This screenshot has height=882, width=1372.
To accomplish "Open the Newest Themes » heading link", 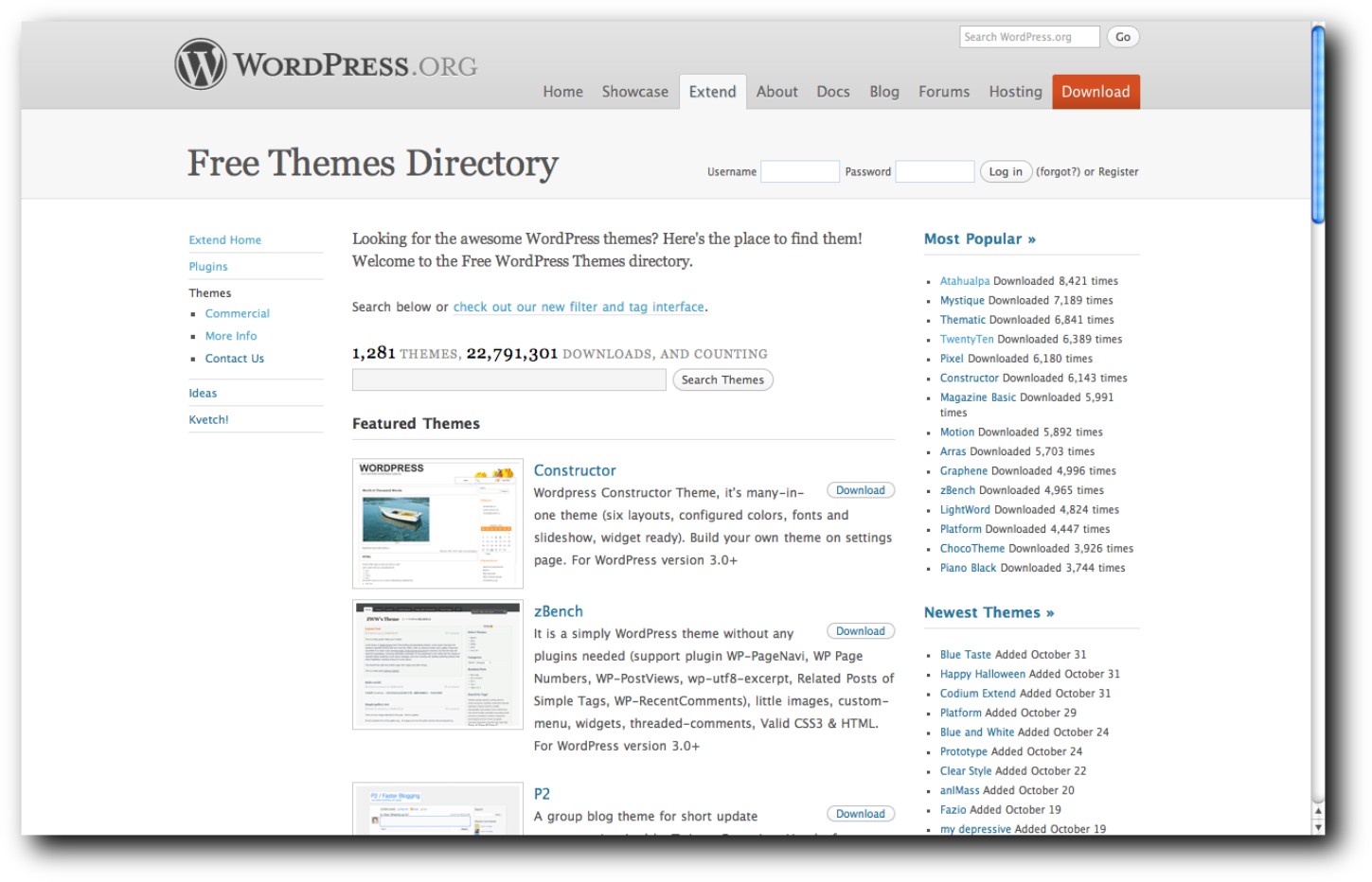I will [989, 613].
